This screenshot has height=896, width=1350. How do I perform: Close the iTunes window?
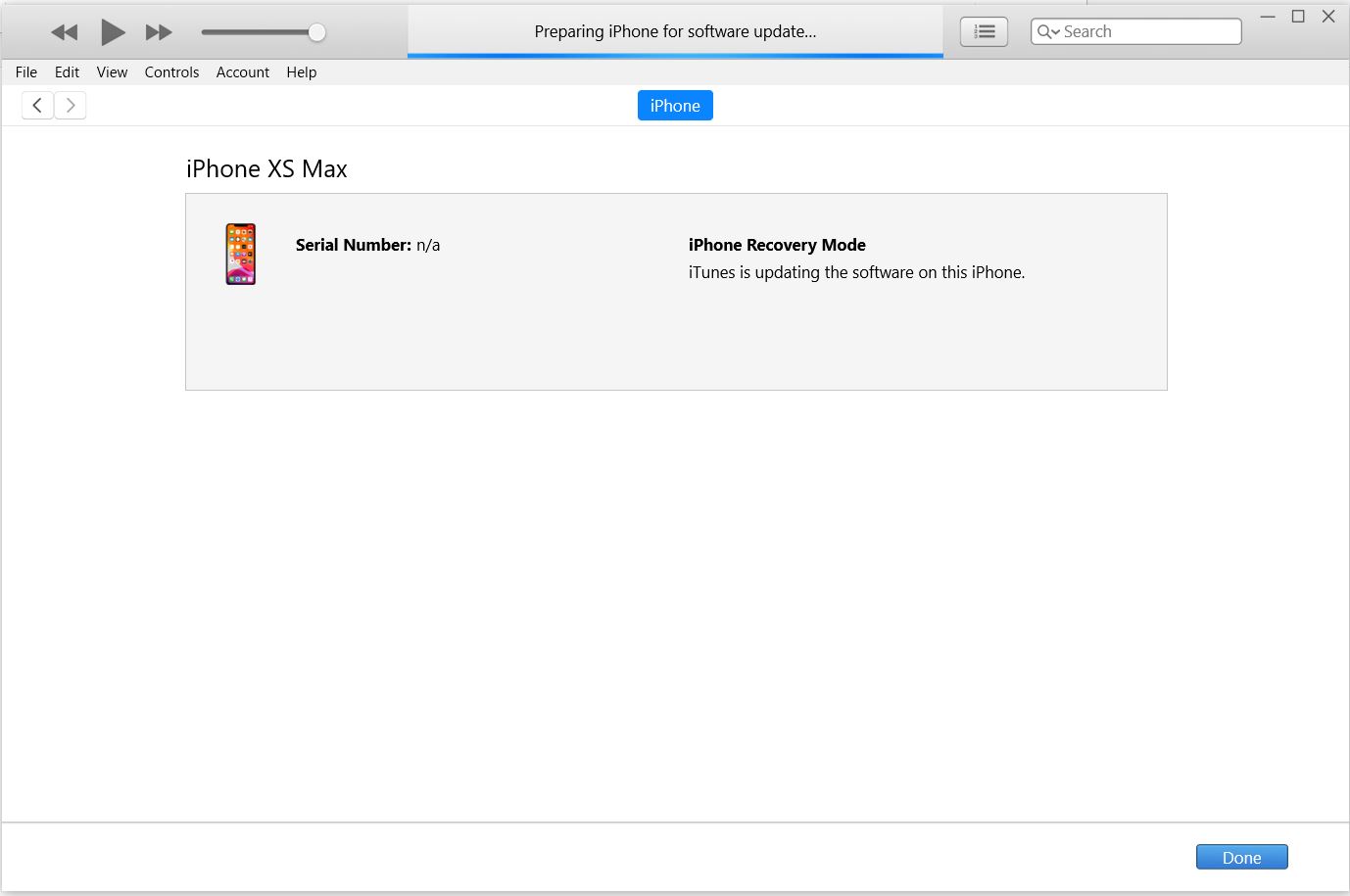(x=1328, y=17)
